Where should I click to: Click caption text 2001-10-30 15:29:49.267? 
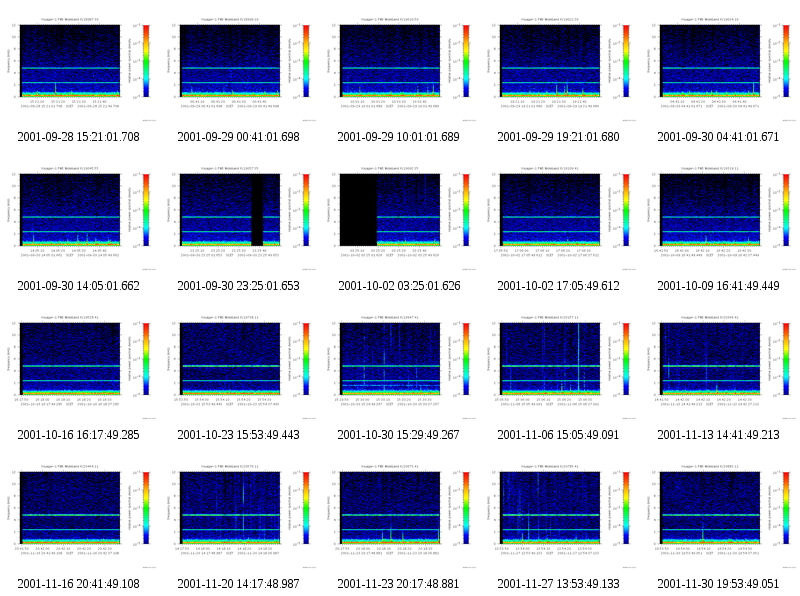[x=398, y=435]
